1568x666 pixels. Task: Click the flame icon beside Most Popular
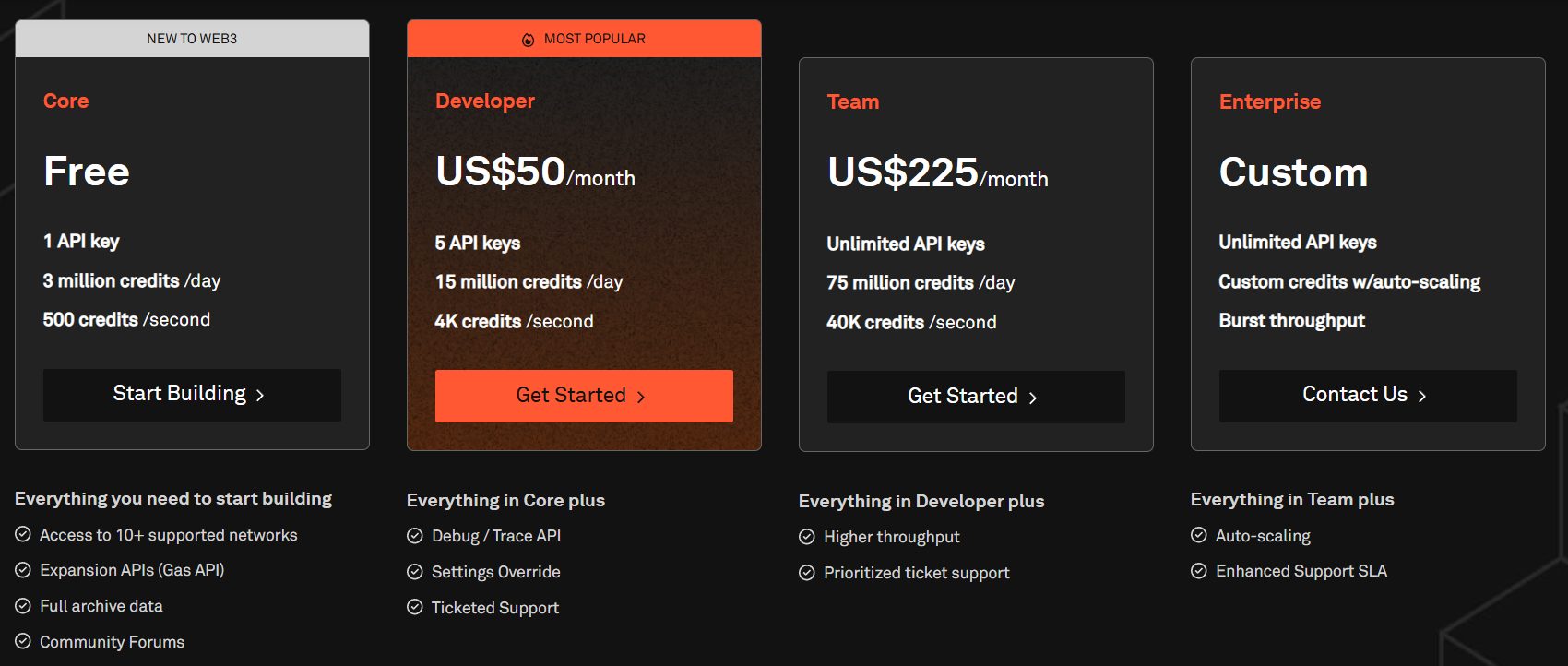tap(529, 40)
